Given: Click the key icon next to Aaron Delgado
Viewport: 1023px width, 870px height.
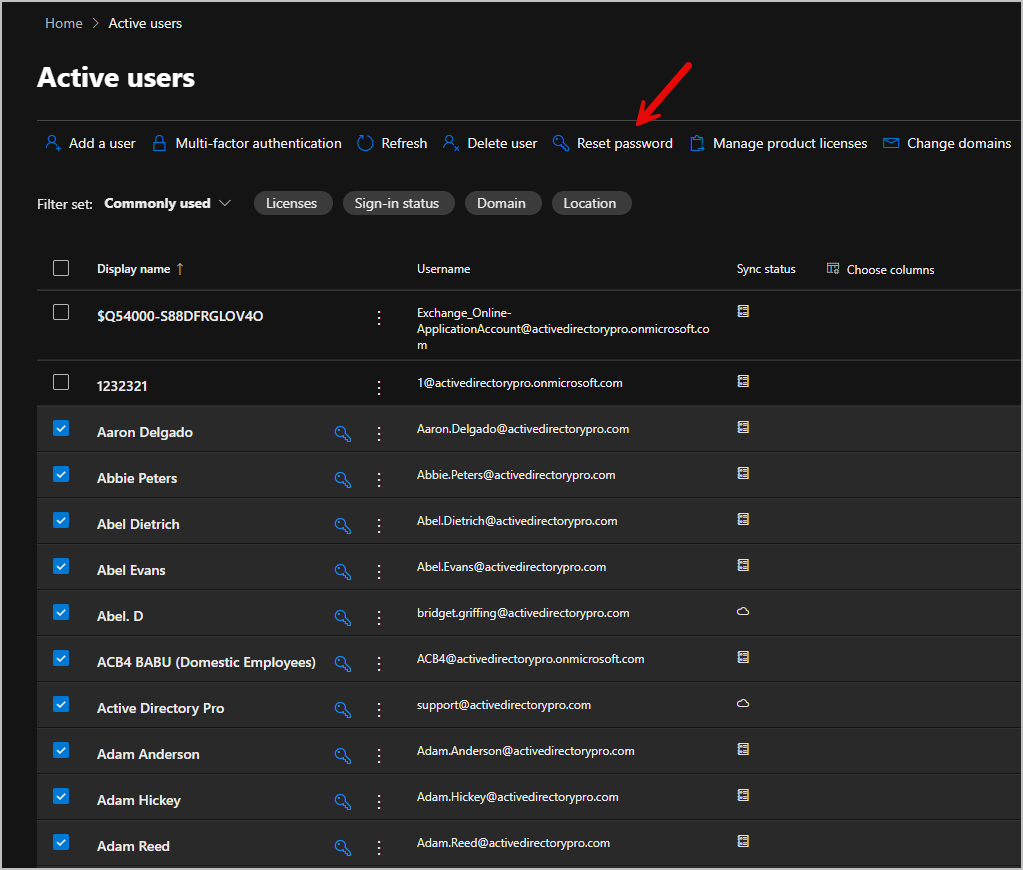Looking at the screenshot, I should [x=343, y=434].
